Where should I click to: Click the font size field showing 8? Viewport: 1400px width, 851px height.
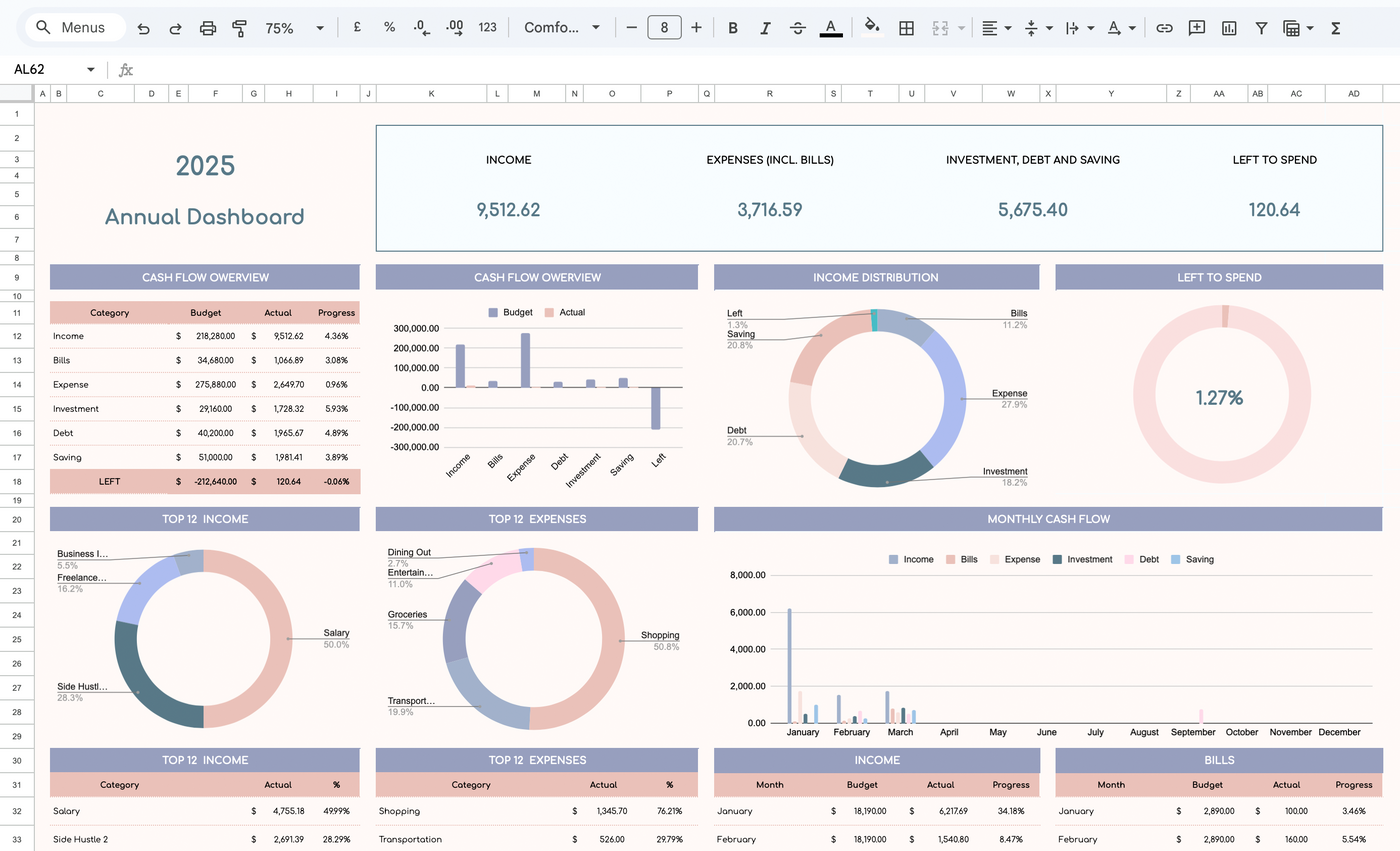[664, 28]
